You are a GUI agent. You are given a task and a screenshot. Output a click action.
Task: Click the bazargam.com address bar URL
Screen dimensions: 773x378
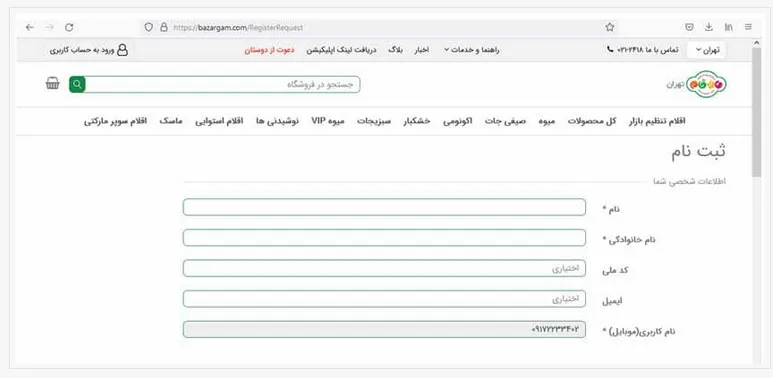tap(238, 28)
